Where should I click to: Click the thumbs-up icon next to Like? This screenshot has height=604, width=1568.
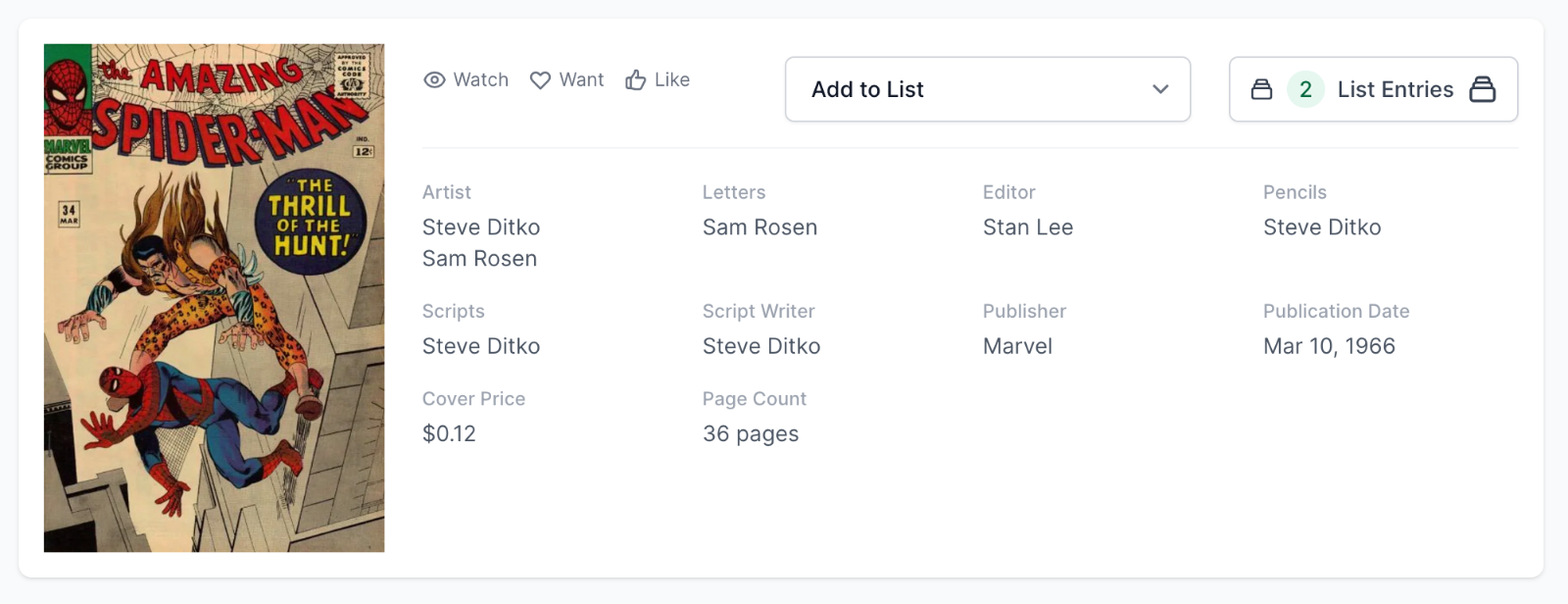coord(636,80)
